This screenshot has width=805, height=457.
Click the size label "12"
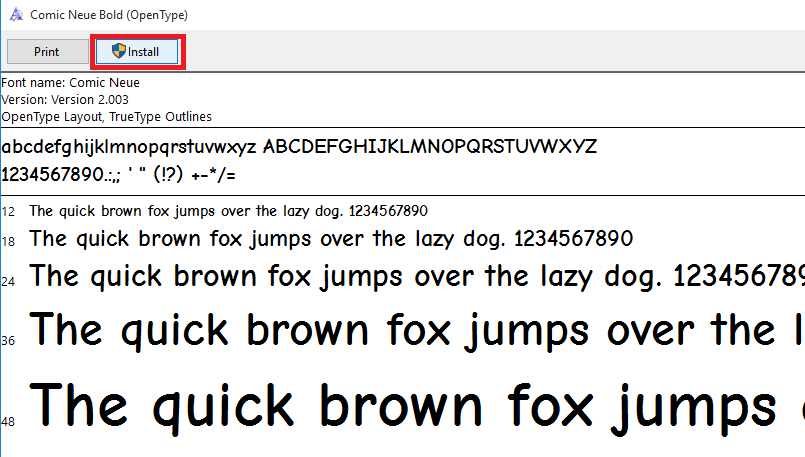8,212
